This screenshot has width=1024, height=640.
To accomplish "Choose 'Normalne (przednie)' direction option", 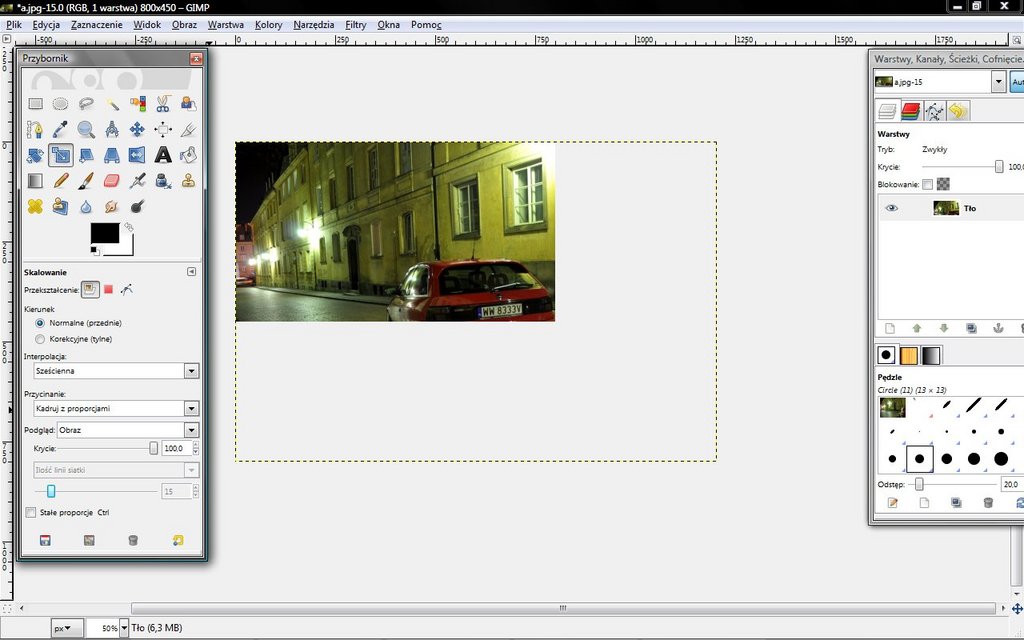I will 40,323.
